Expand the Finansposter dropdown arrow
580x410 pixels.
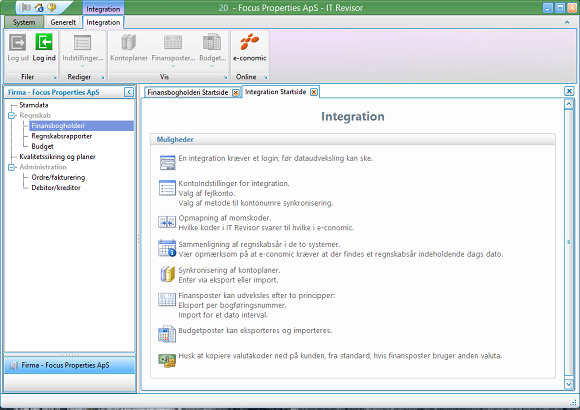coord(173,66)
